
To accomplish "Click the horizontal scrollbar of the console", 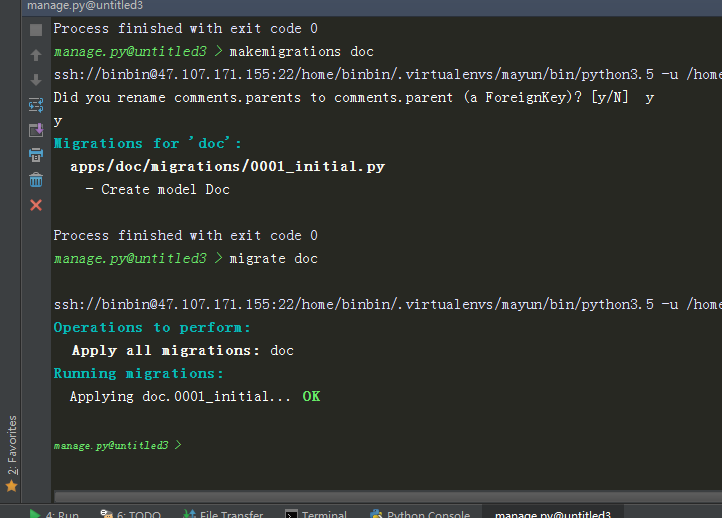I will [388, 496].
